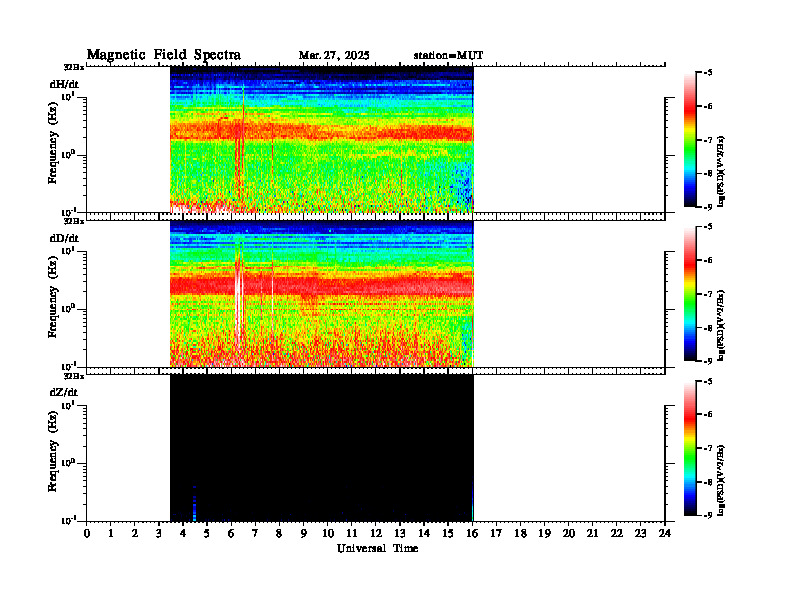The height and width of the screenshot is (612, 792).
Task: Click the "16" hour tick label
Action: pyautogui.click(x=472, y=534)
